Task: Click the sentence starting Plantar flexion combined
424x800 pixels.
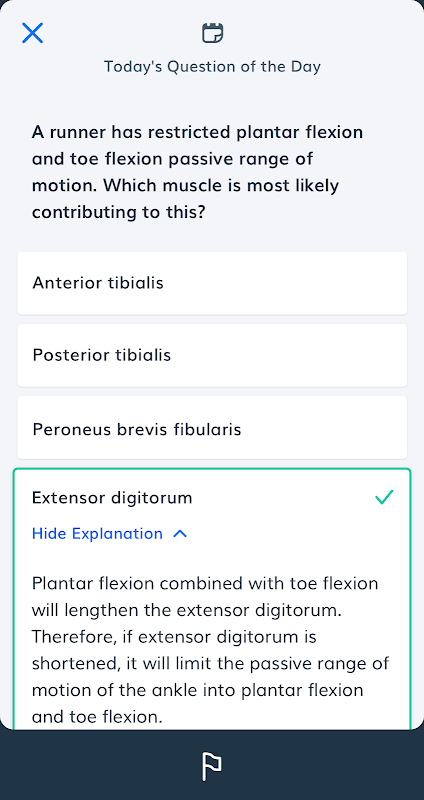Action: [205, 596]
